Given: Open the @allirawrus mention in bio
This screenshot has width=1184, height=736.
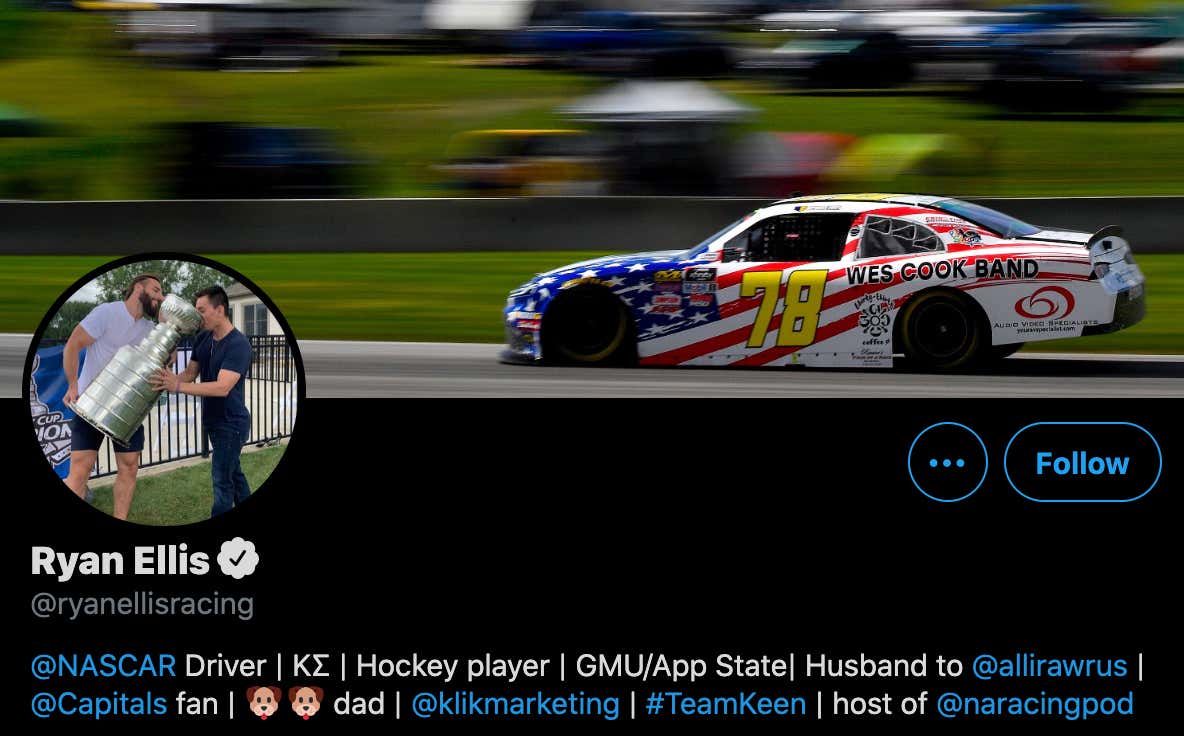Looking at the screenshot, I should (1049, 666).
